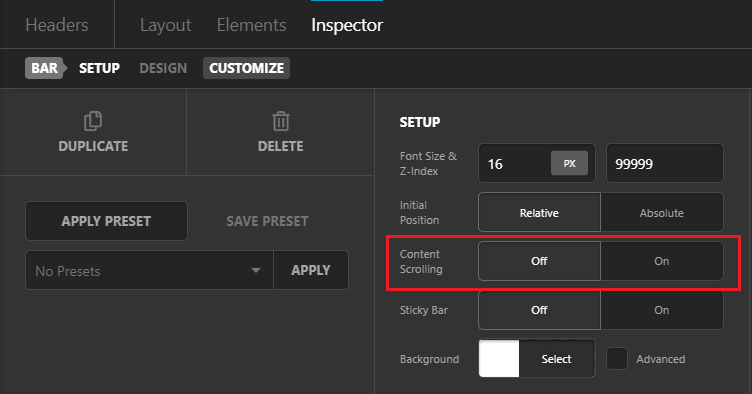Click the Initial Position label
The width and height of the screenshot is (752, 394).
click(420, 212)
